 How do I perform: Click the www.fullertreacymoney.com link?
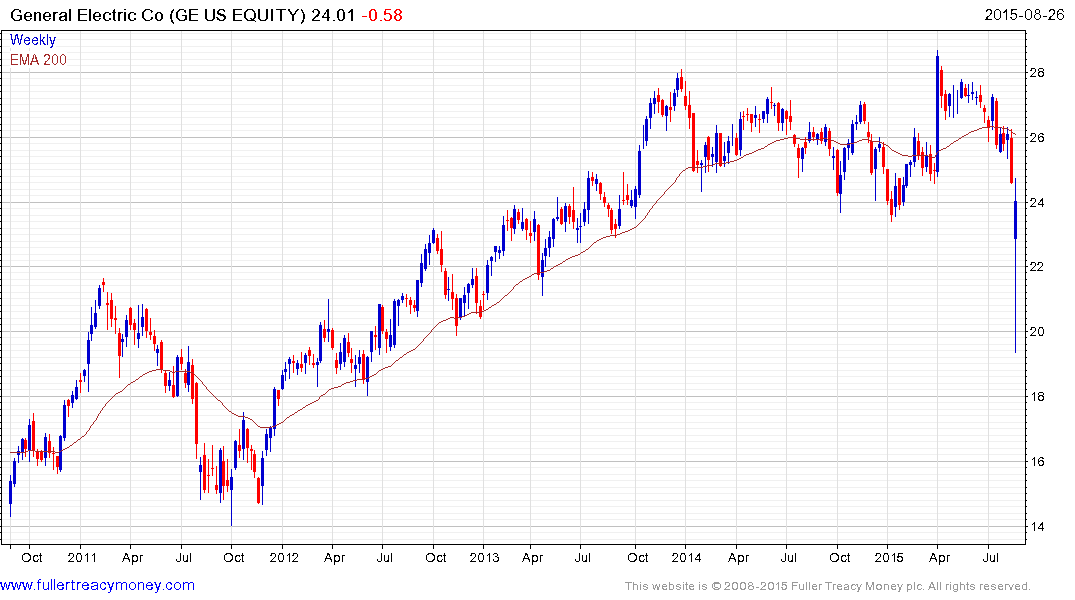(x=97, y=586)
